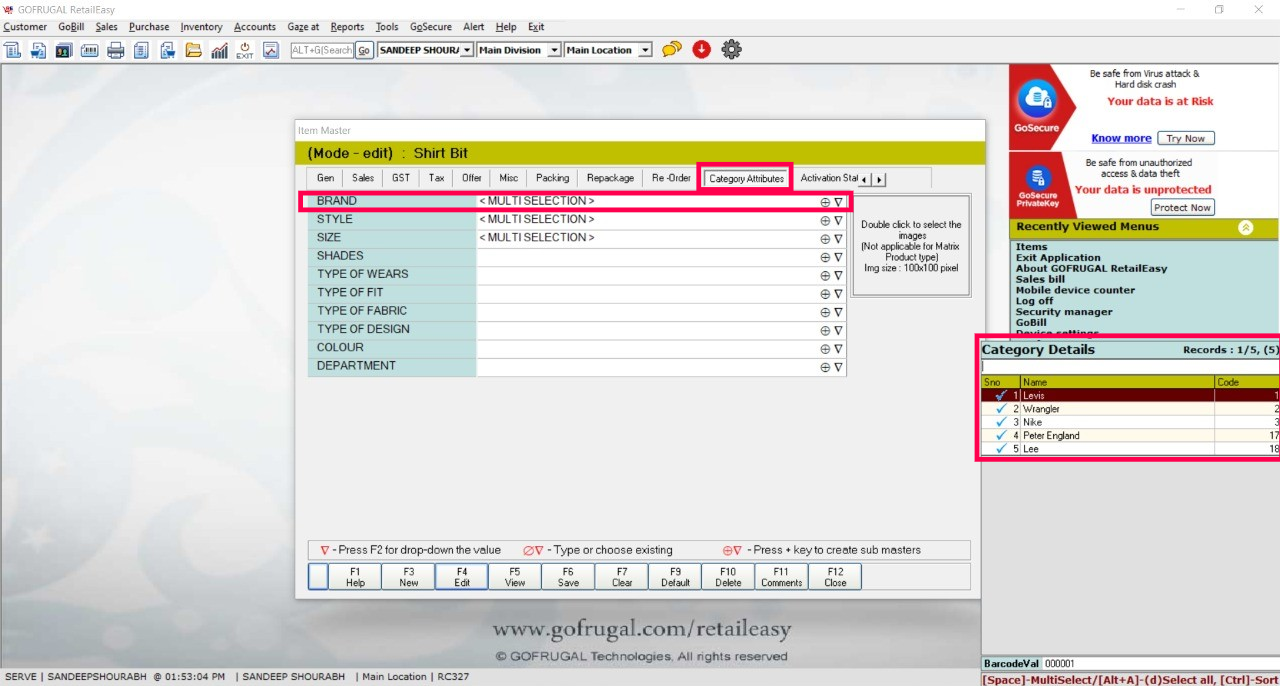Click the plus icon in TYPE OF FIT row
The image size is (1280, 686).
click(x=825, y=294)
